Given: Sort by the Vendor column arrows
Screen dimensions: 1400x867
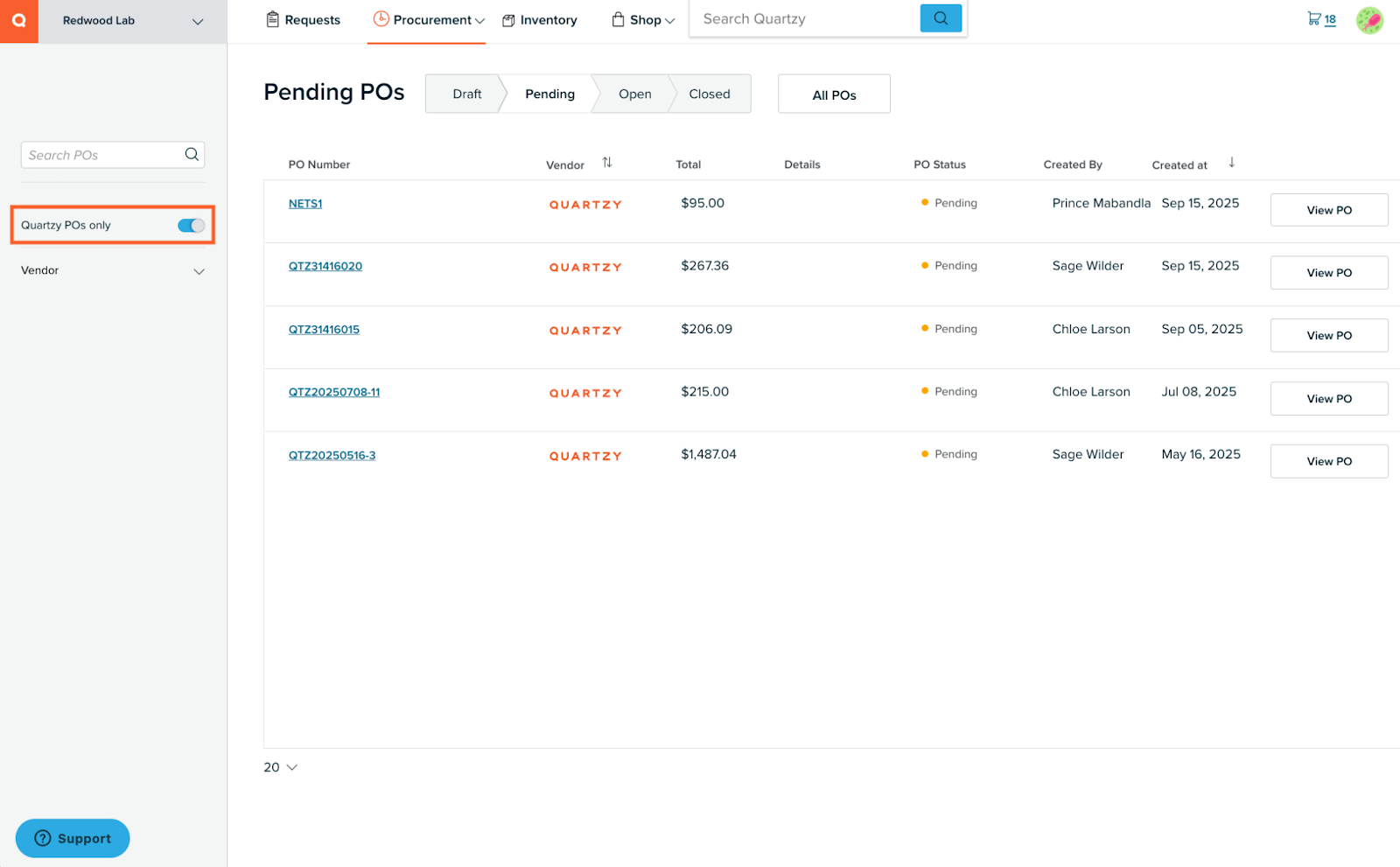Looking at the screenshot, I should click(x=608, y=163).
